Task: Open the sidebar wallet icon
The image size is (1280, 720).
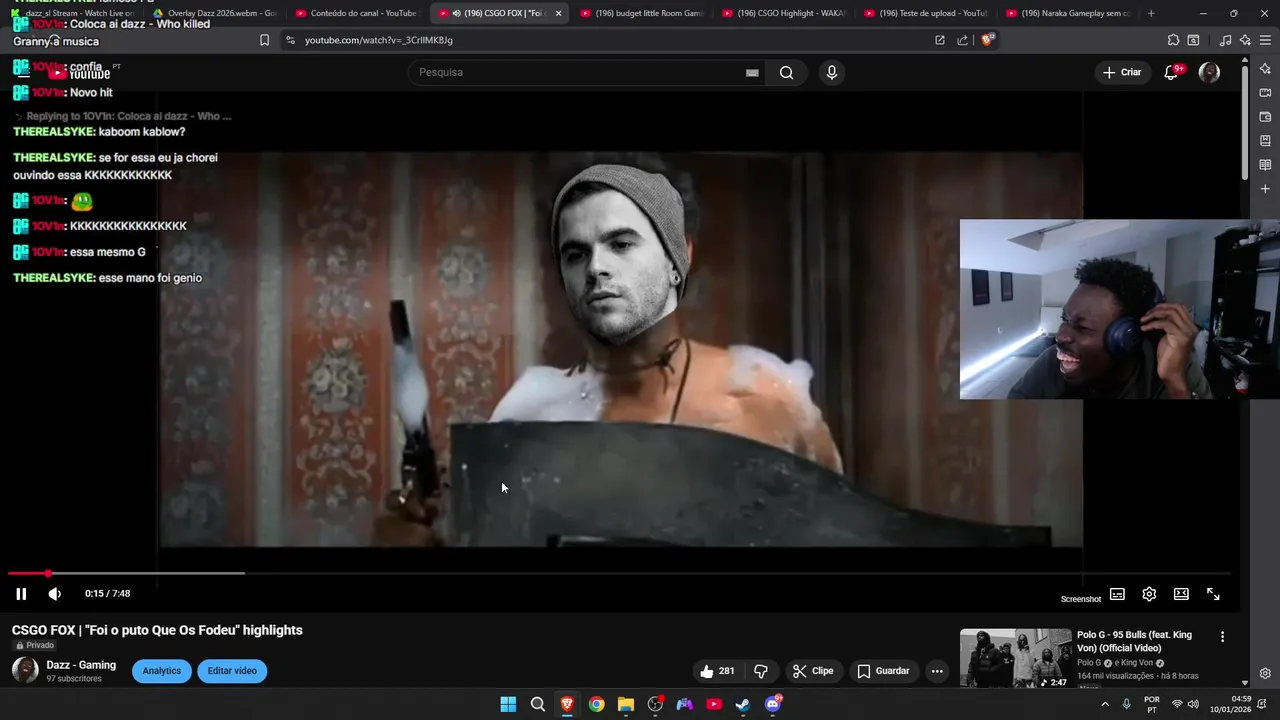Action: 1265,117
